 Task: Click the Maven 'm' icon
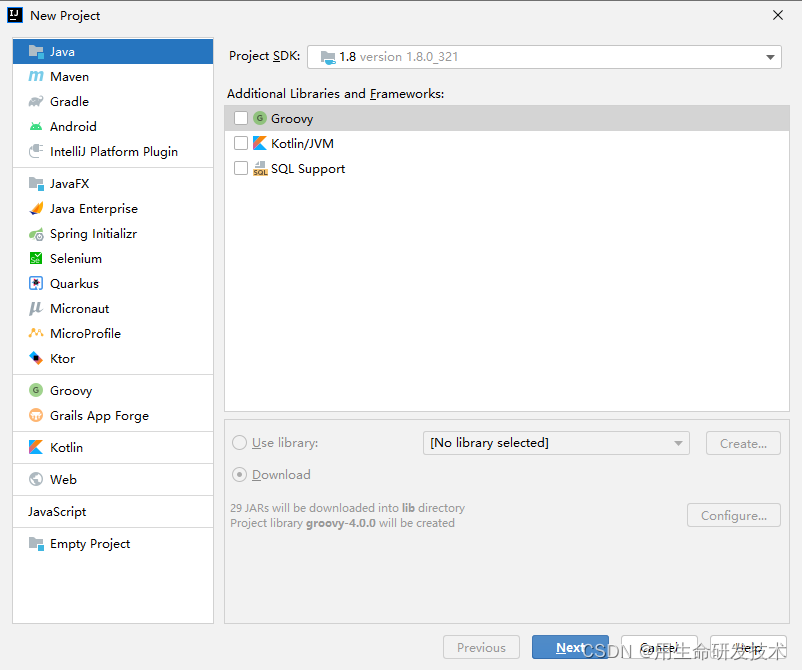[36, 76]
